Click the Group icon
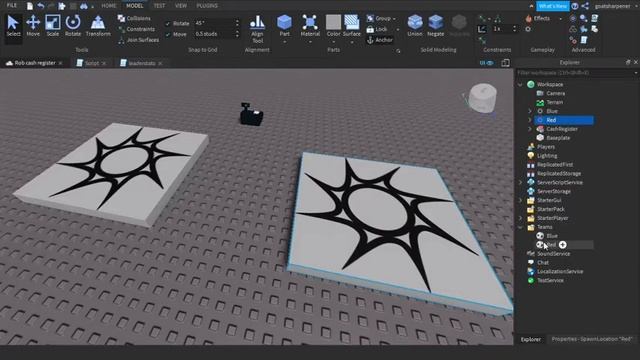The width and height of the screenshot is (640, 360). point(370,18)
